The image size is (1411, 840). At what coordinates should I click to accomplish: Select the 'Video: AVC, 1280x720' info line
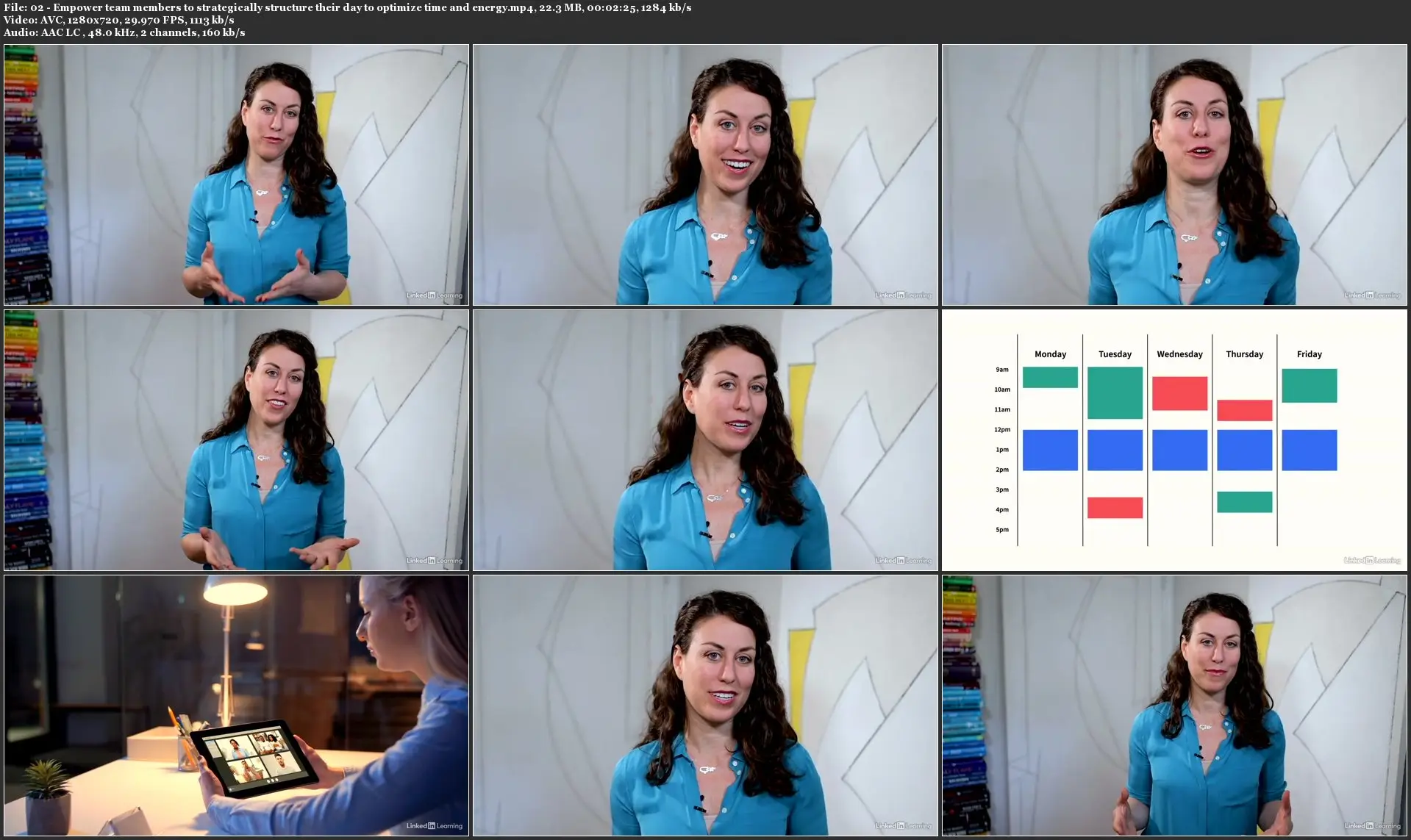click(118, 20)
